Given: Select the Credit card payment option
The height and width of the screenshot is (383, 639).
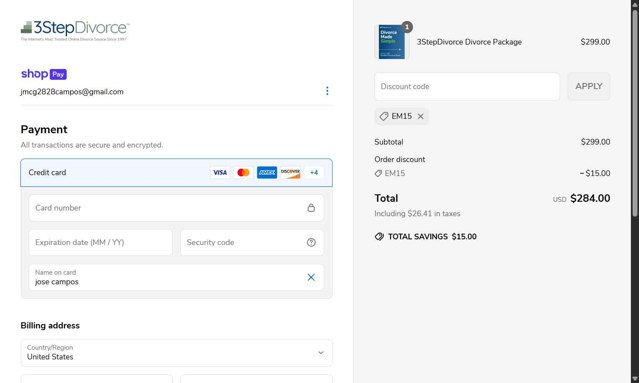Looking at the screenshot, I should click(x=176, y=172).
